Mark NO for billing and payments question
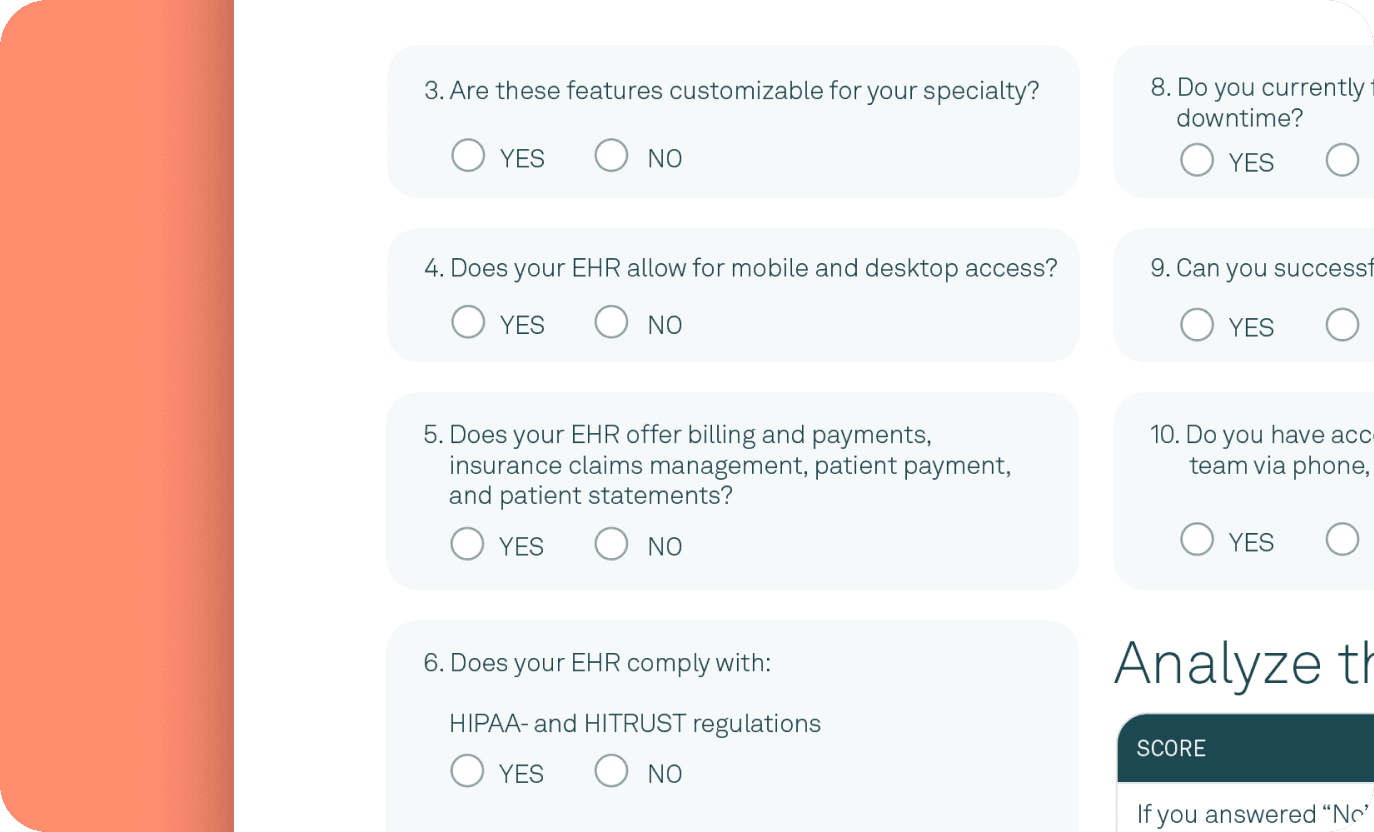 point(611,544)
